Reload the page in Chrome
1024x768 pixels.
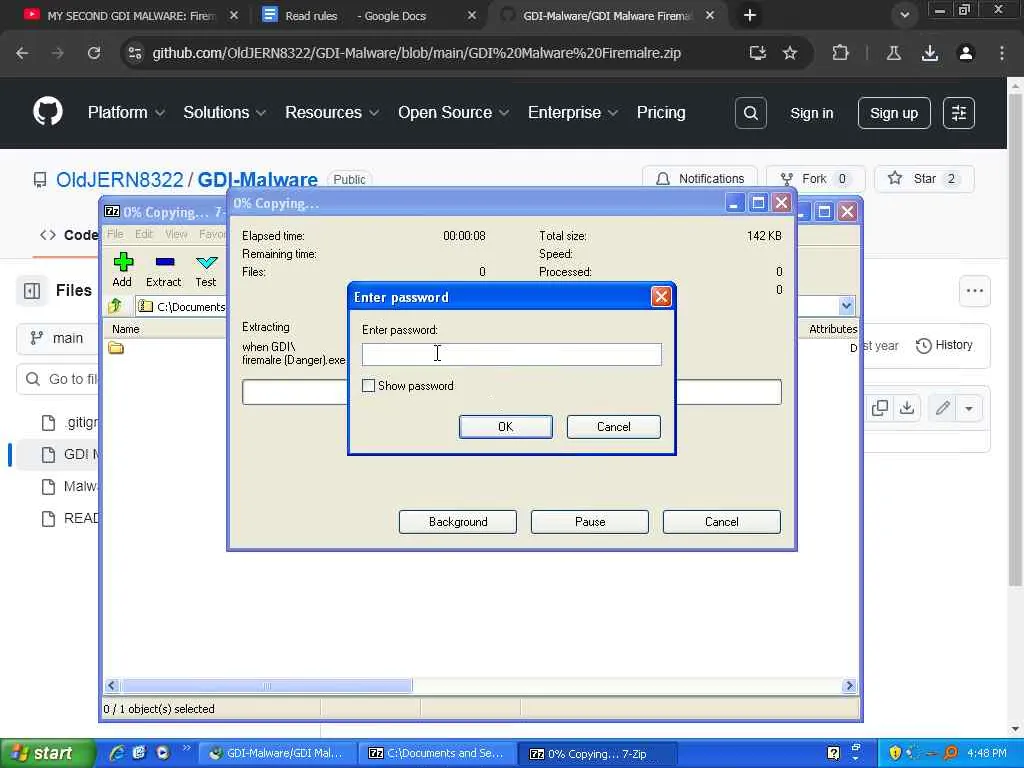(x=94, y=53)
